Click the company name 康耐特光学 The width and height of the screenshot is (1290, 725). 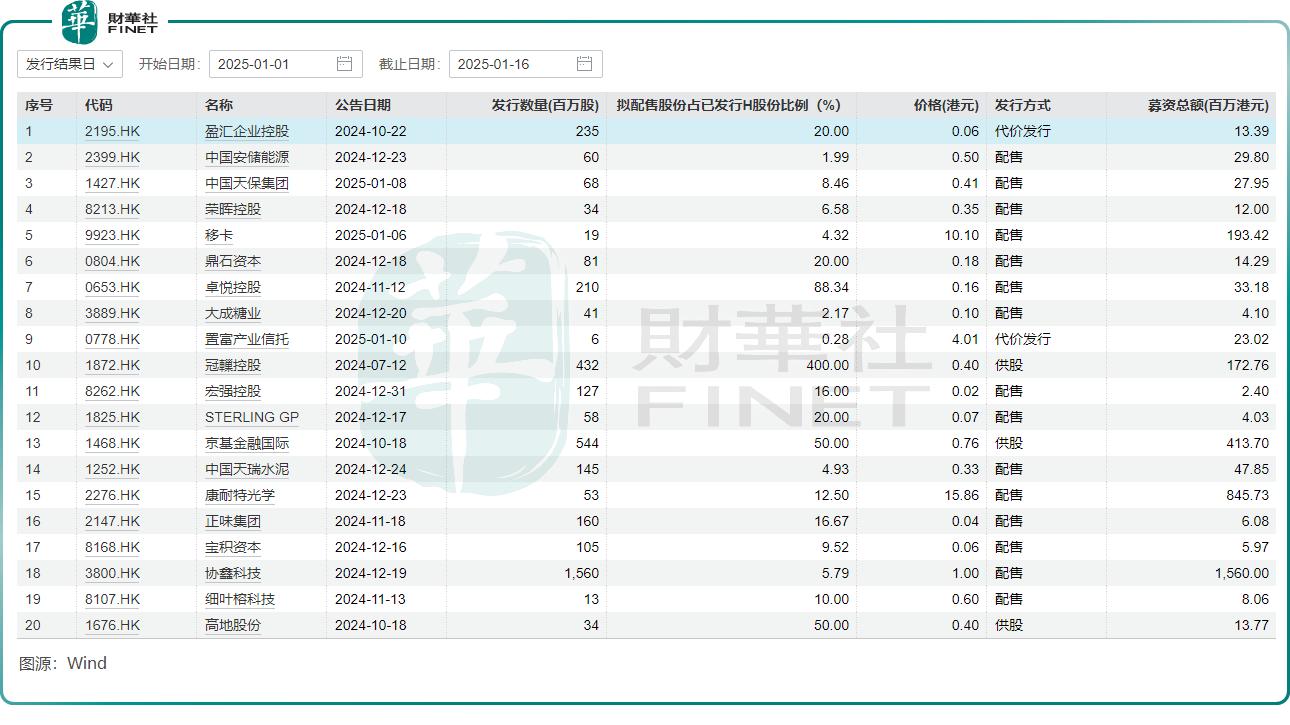(x=240, y=495)
